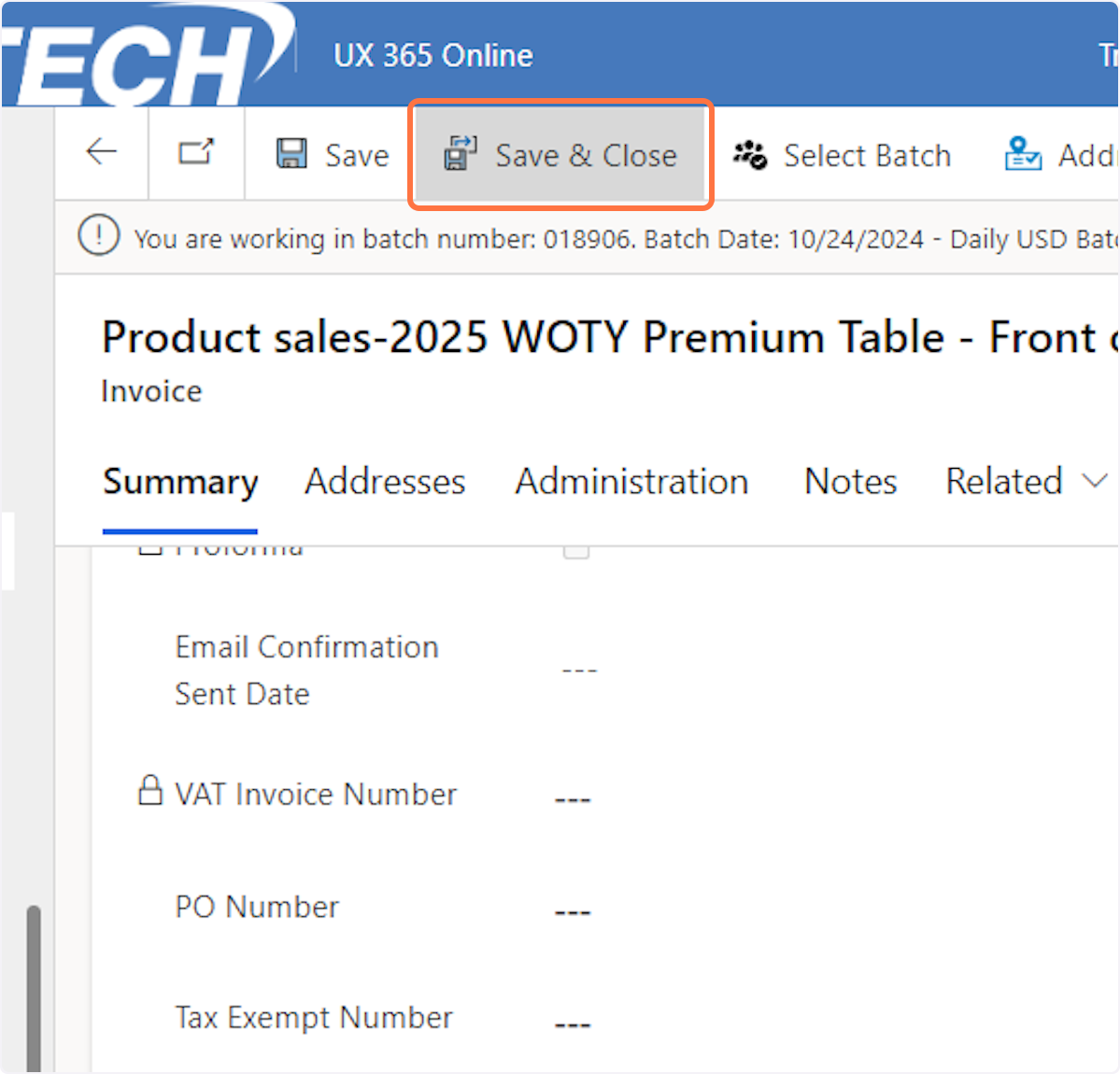1120x1074 pixels.
Task: Click the Select Batch icon
Action: tap(749, 155)
